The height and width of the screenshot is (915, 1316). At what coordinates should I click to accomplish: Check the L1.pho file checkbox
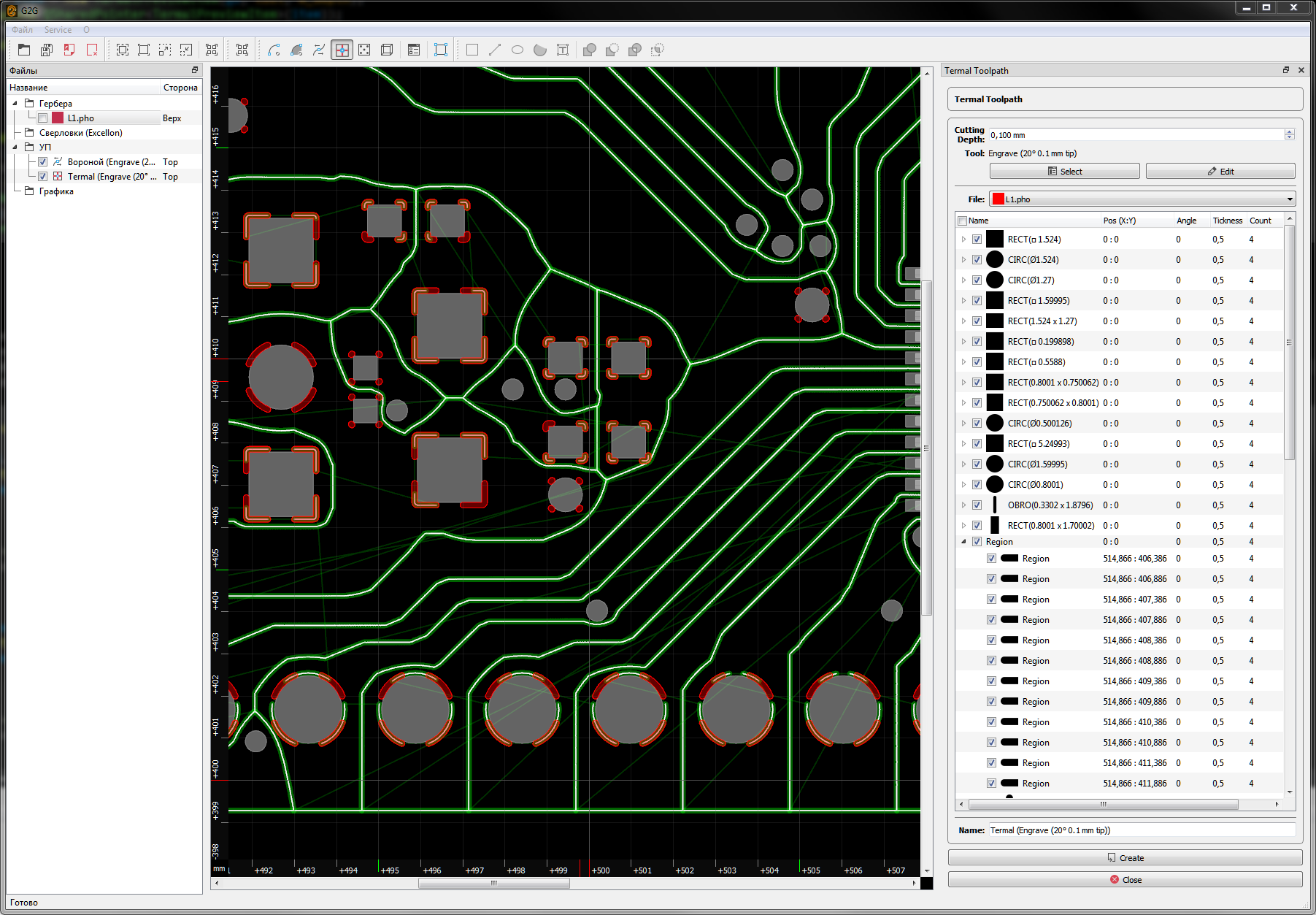(43, 118)
